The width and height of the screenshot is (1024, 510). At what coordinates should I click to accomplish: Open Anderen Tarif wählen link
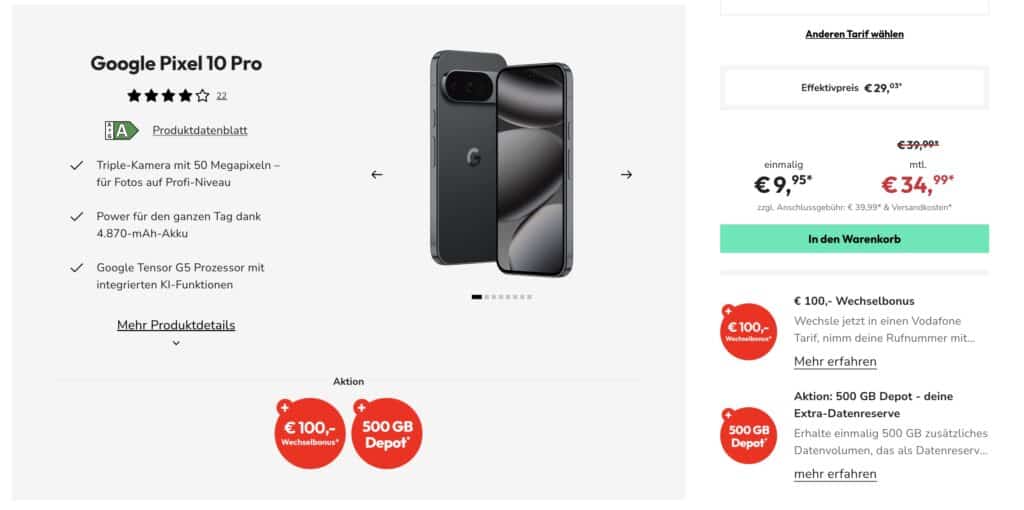click(x=854, y=34)
